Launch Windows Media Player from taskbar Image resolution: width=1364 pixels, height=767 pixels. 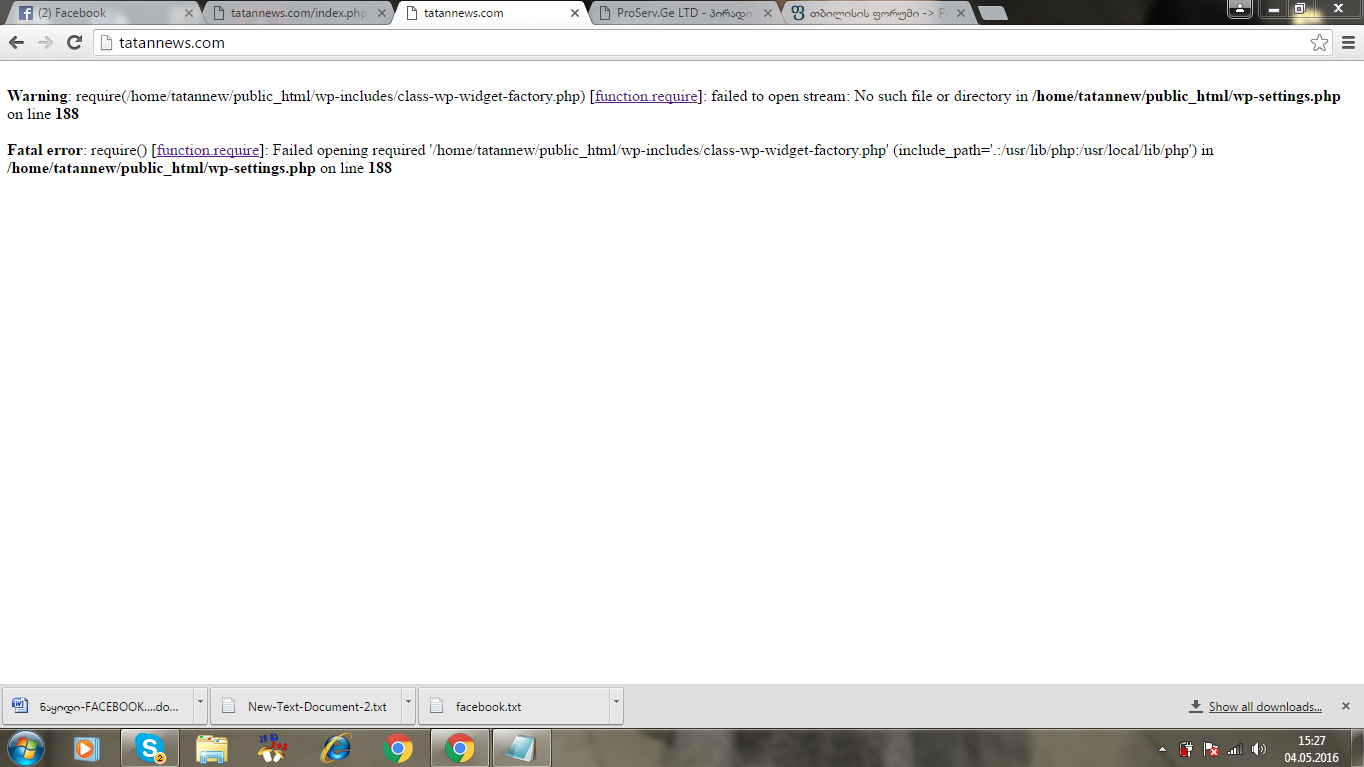(87, 748)
